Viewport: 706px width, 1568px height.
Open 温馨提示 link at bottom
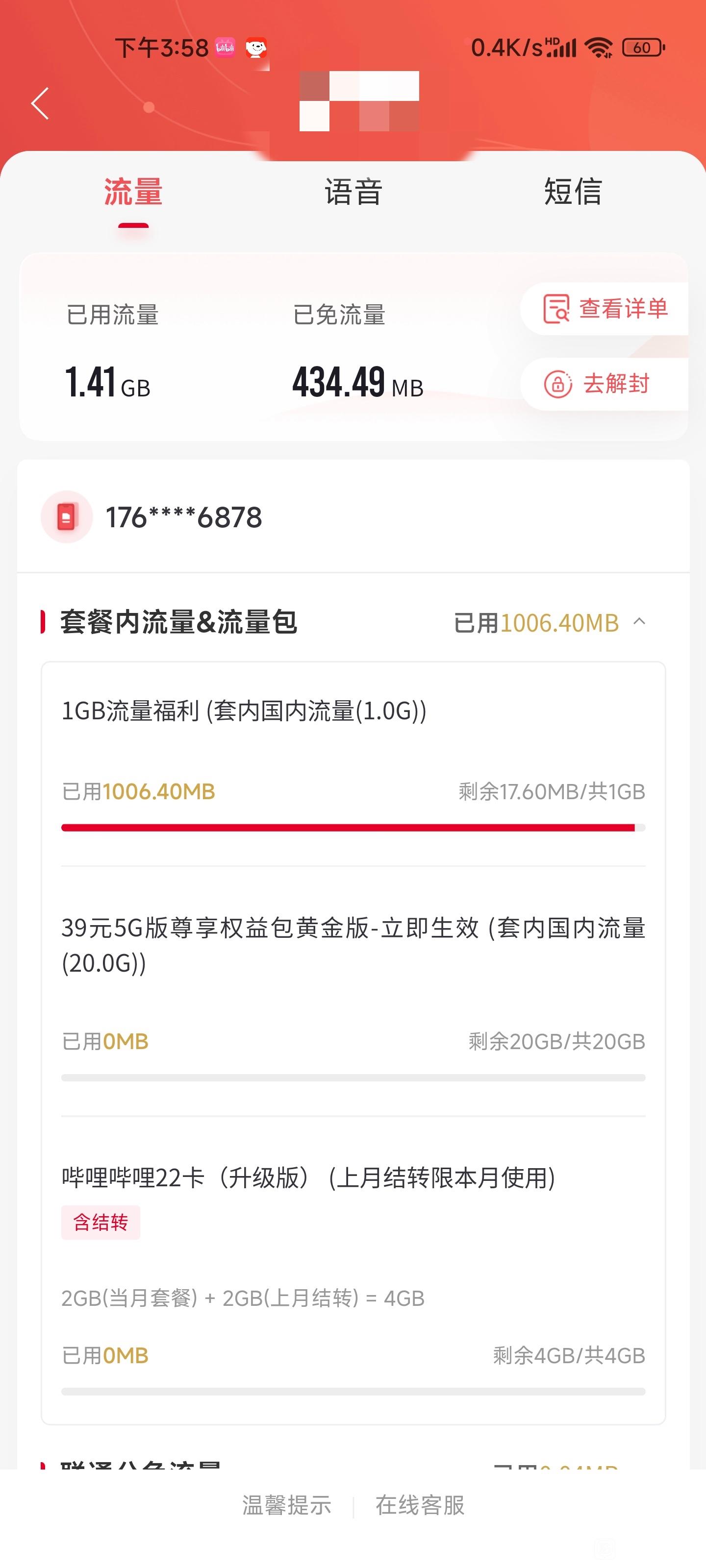coord(287,1505)
